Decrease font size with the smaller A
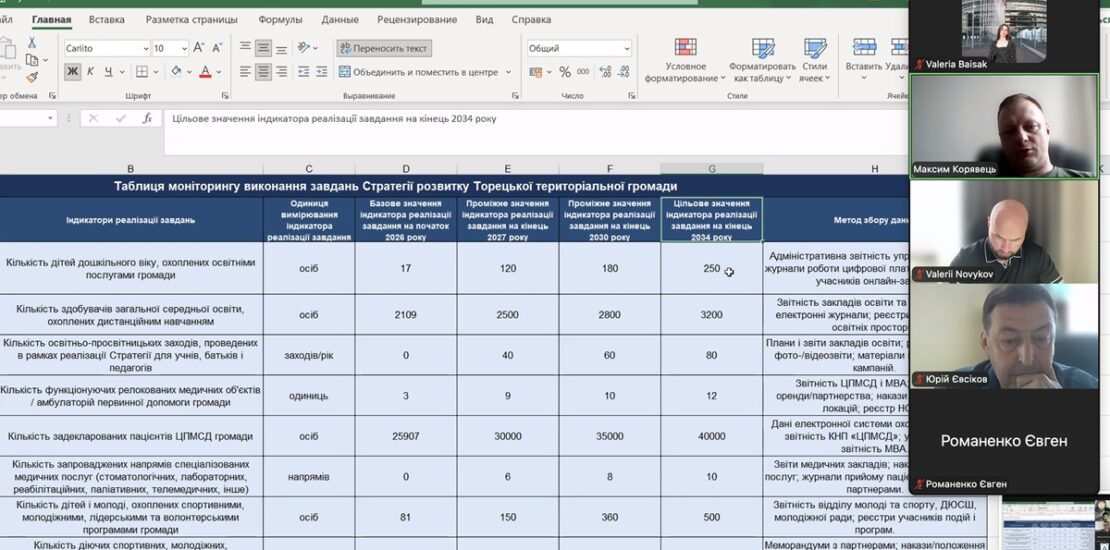This screenshot has height=550, width=1110. click(217, 48)
